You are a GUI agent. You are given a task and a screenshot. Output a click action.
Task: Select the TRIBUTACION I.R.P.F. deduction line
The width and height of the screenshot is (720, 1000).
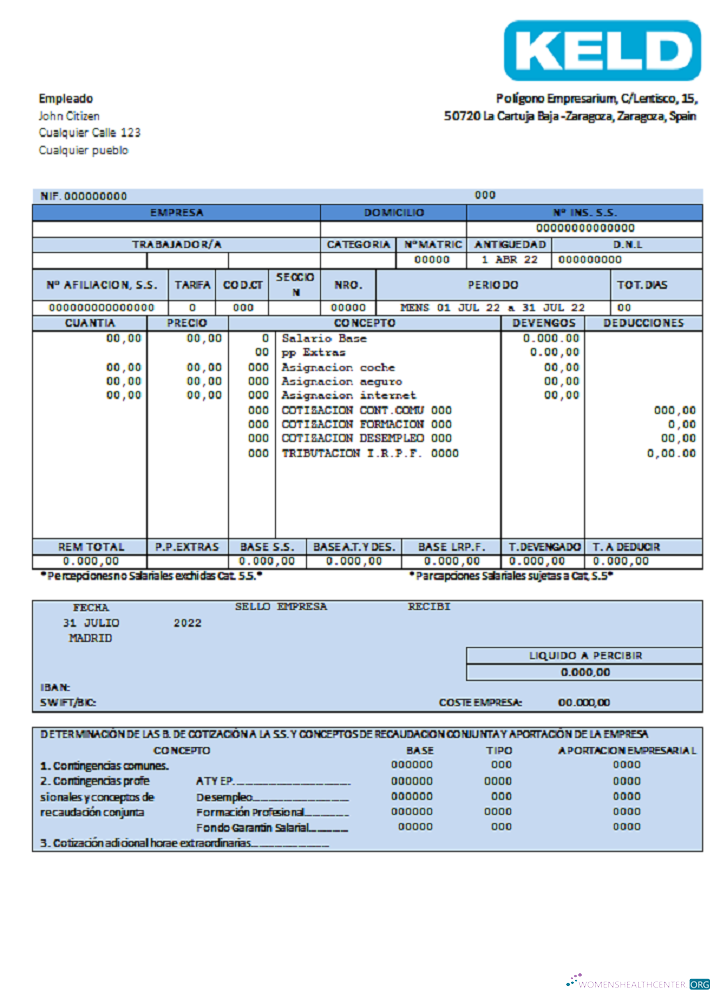point(369,453)
